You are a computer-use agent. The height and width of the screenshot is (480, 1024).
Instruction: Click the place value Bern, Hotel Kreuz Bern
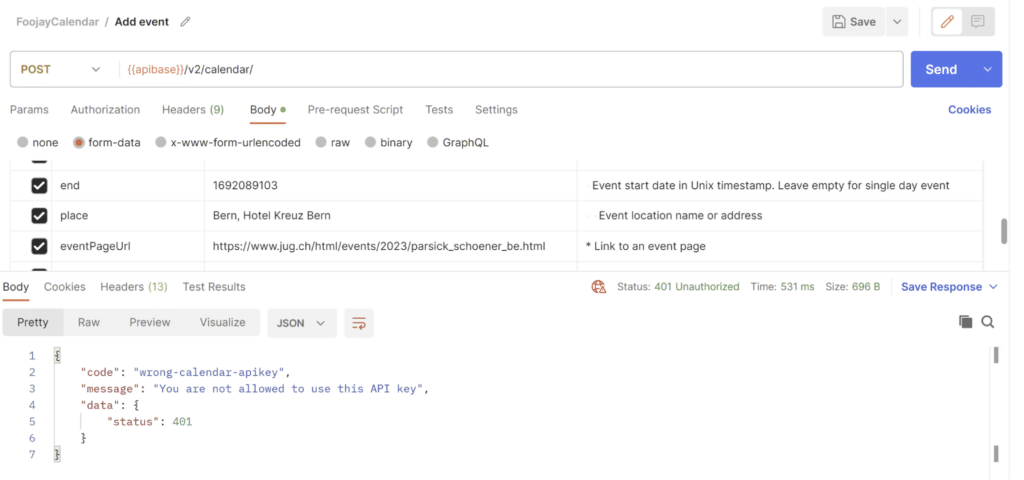(x=272, y=216)
